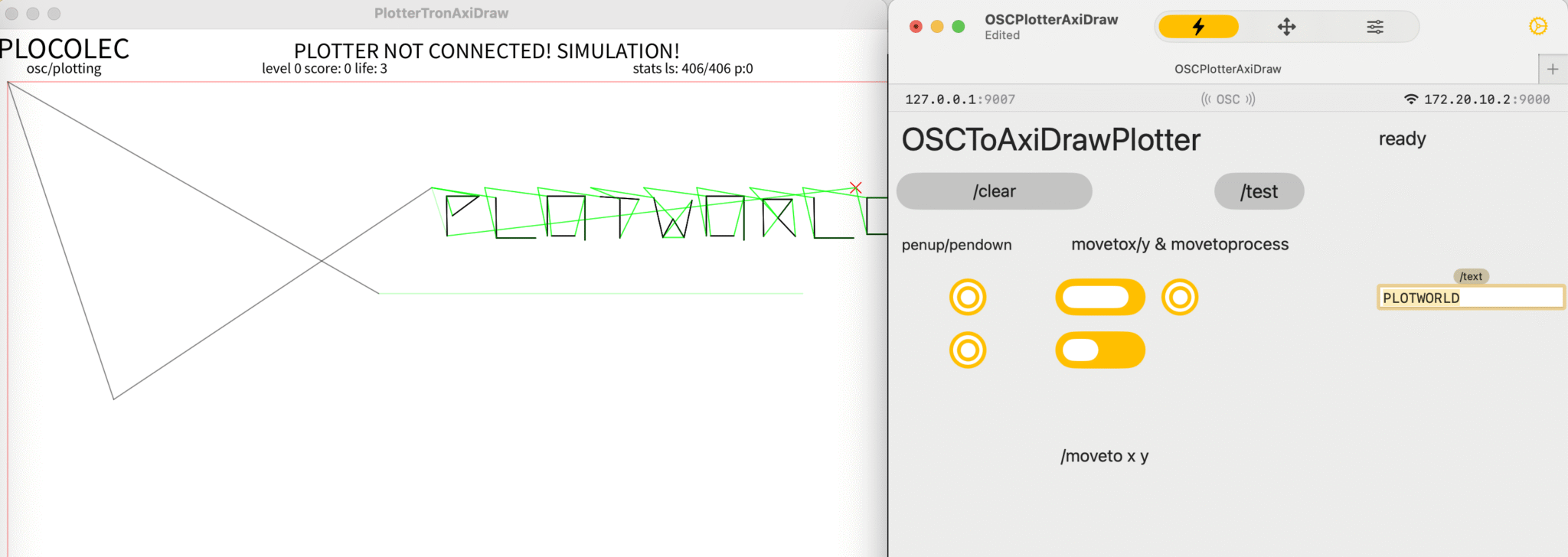Click the OSC signal indicator
Image resolution: width=1568 pixels, height=557 pixels.
[x=1227, y=99]
